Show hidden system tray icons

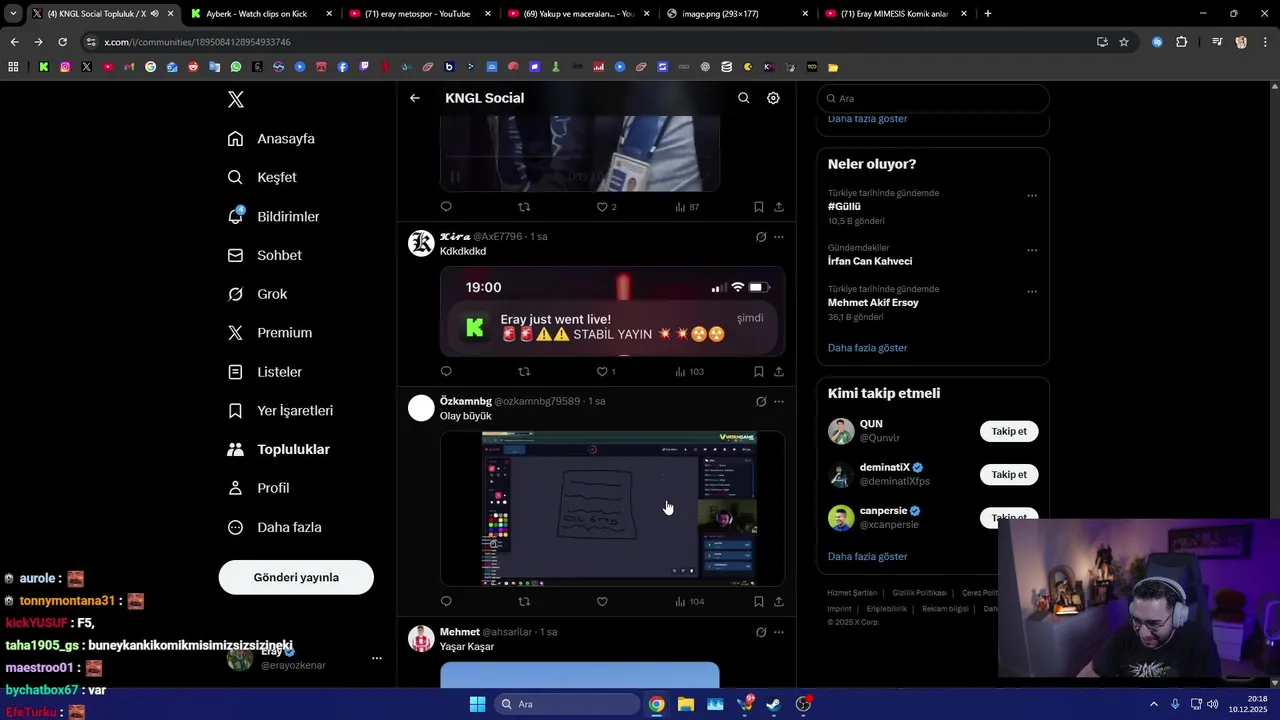coord(1154,704)
